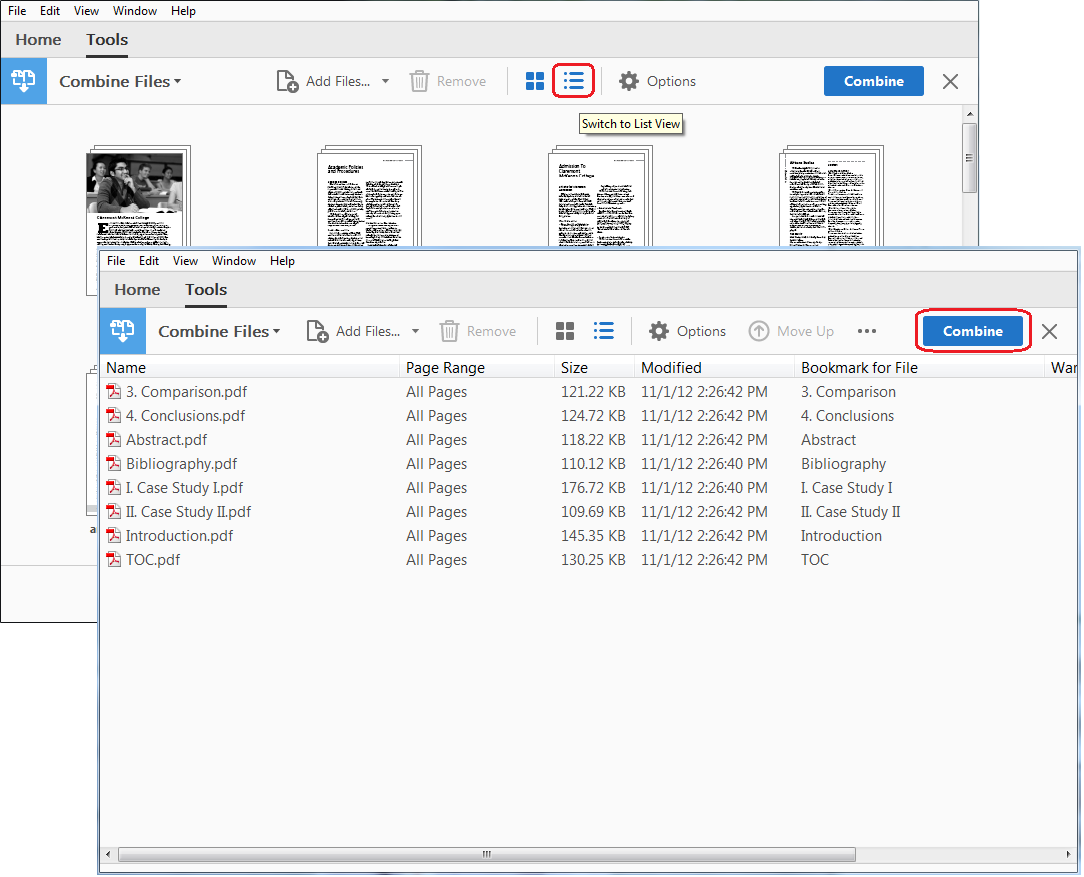Click size value 176.72 KB
1084x877 pixels.
pos(593,488)
